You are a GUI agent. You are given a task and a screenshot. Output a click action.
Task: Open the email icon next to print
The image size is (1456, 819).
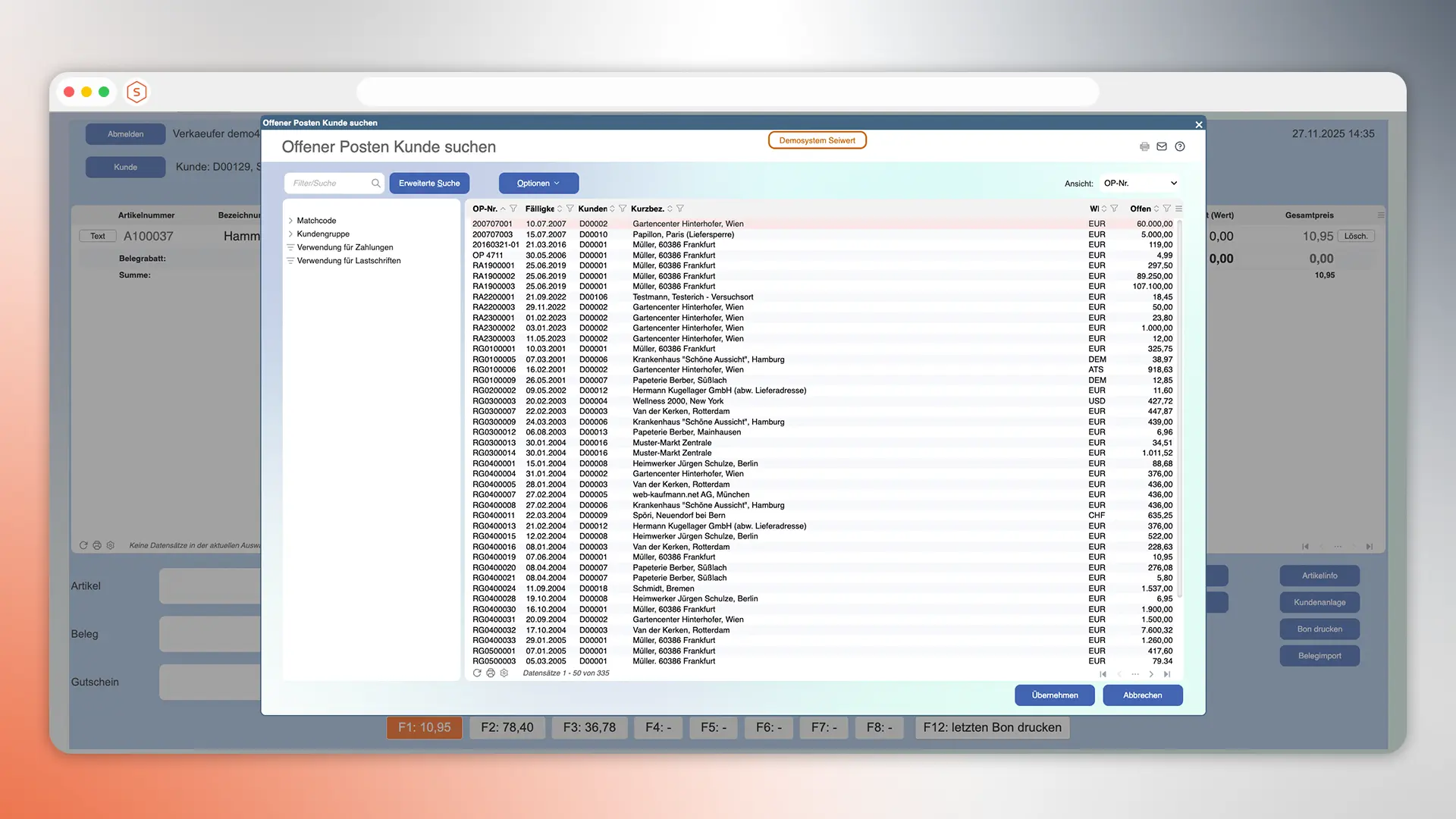tap(1162, 146)
